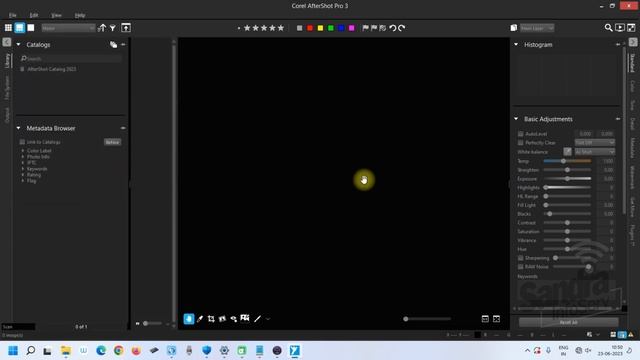Set the first flag (pick) icon
Viewport: 640px width, 360px height.
[365, 28]
